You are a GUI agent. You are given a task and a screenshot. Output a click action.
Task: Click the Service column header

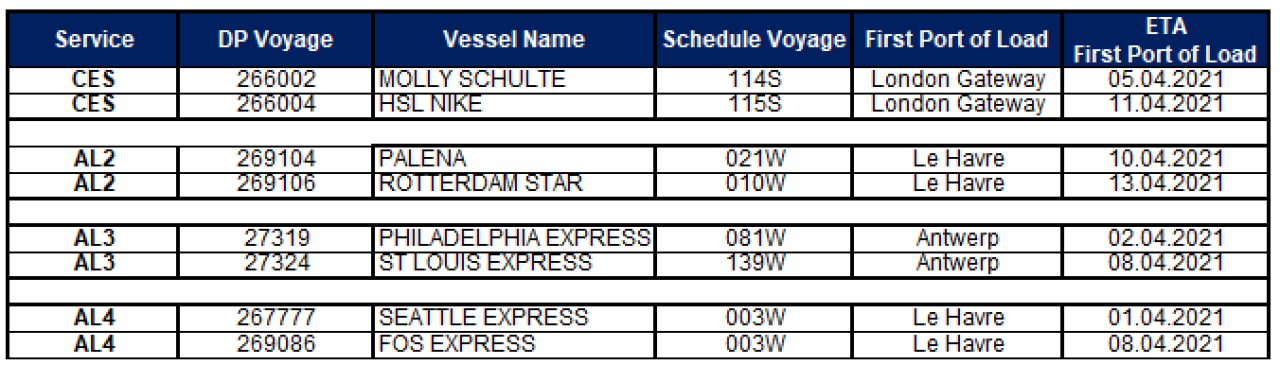click(x=94, y=40)
